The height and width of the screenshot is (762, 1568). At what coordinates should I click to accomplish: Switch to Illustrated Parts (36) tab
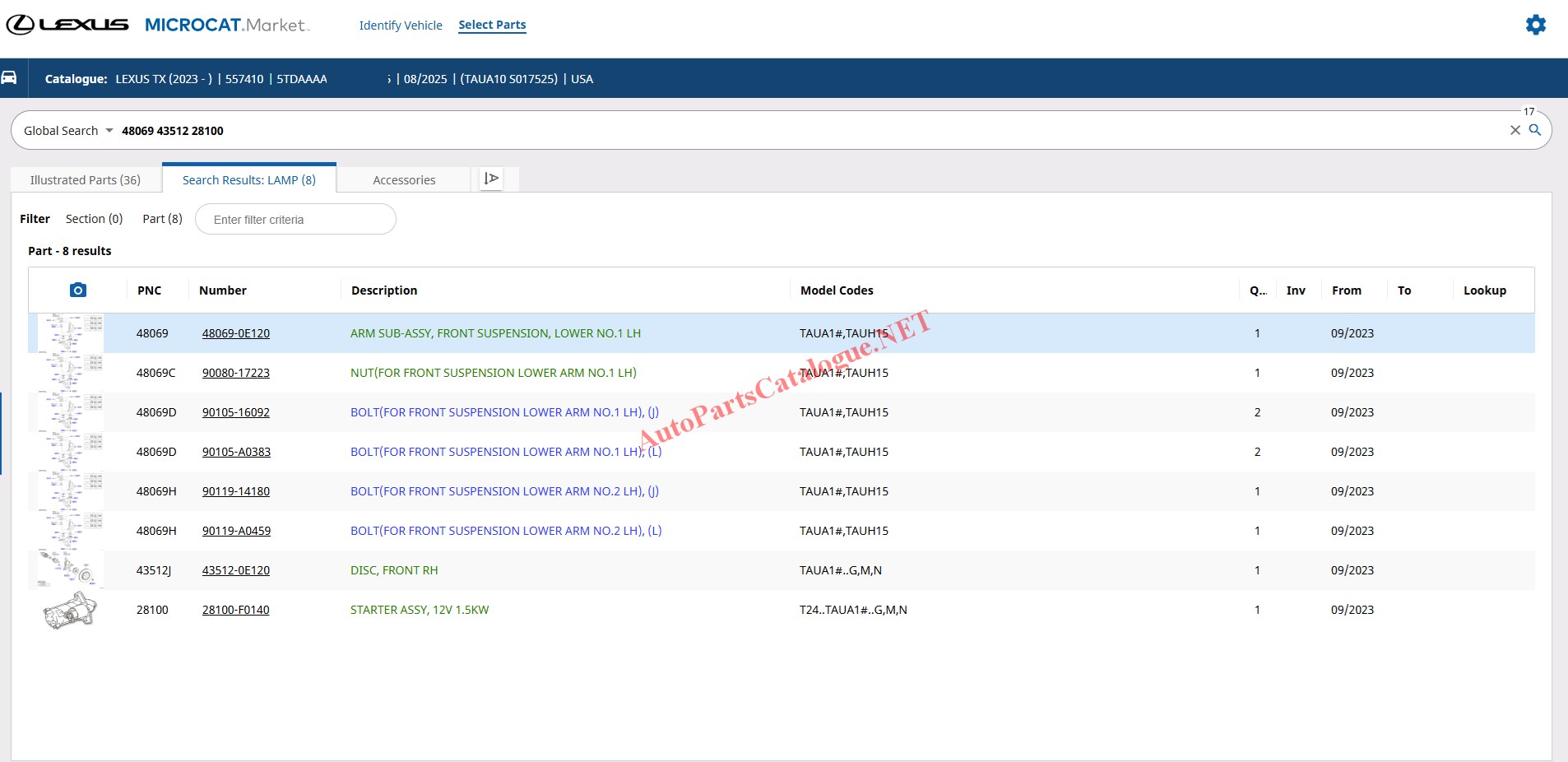[x=86, y=180]
